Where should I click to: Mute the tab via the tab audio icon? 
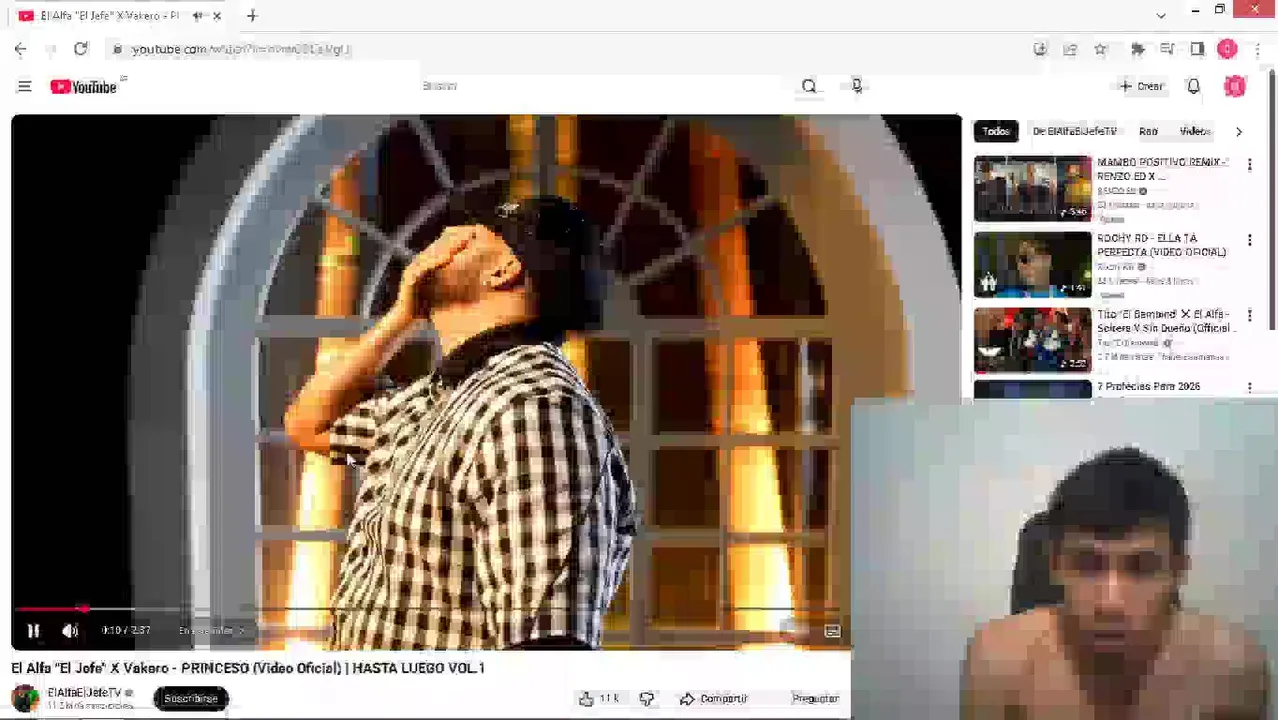click(197, 16)
